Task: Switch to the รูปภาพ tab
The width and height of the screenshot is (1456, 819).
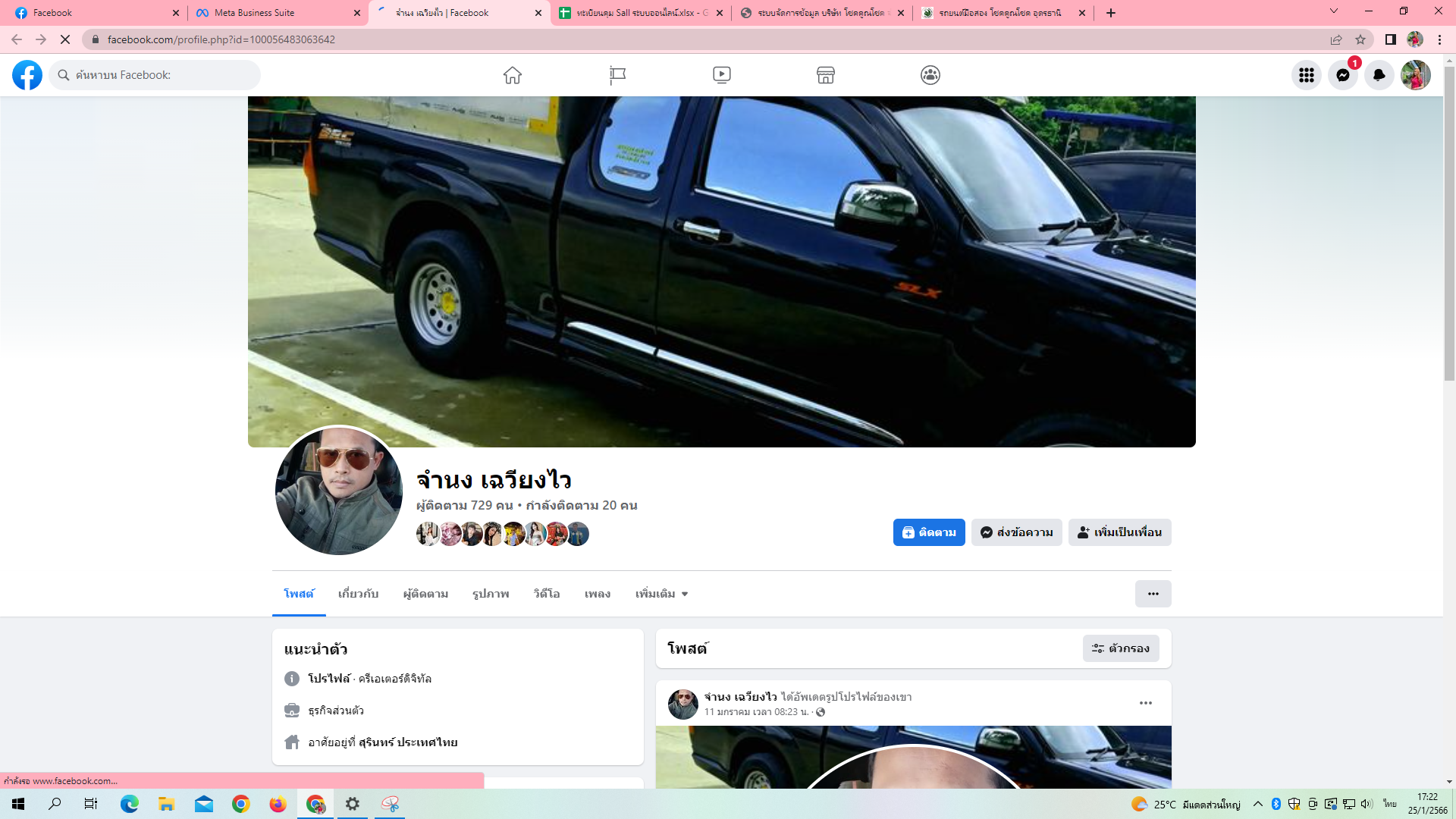Action: pyautogui.click(x=491, y=594)
